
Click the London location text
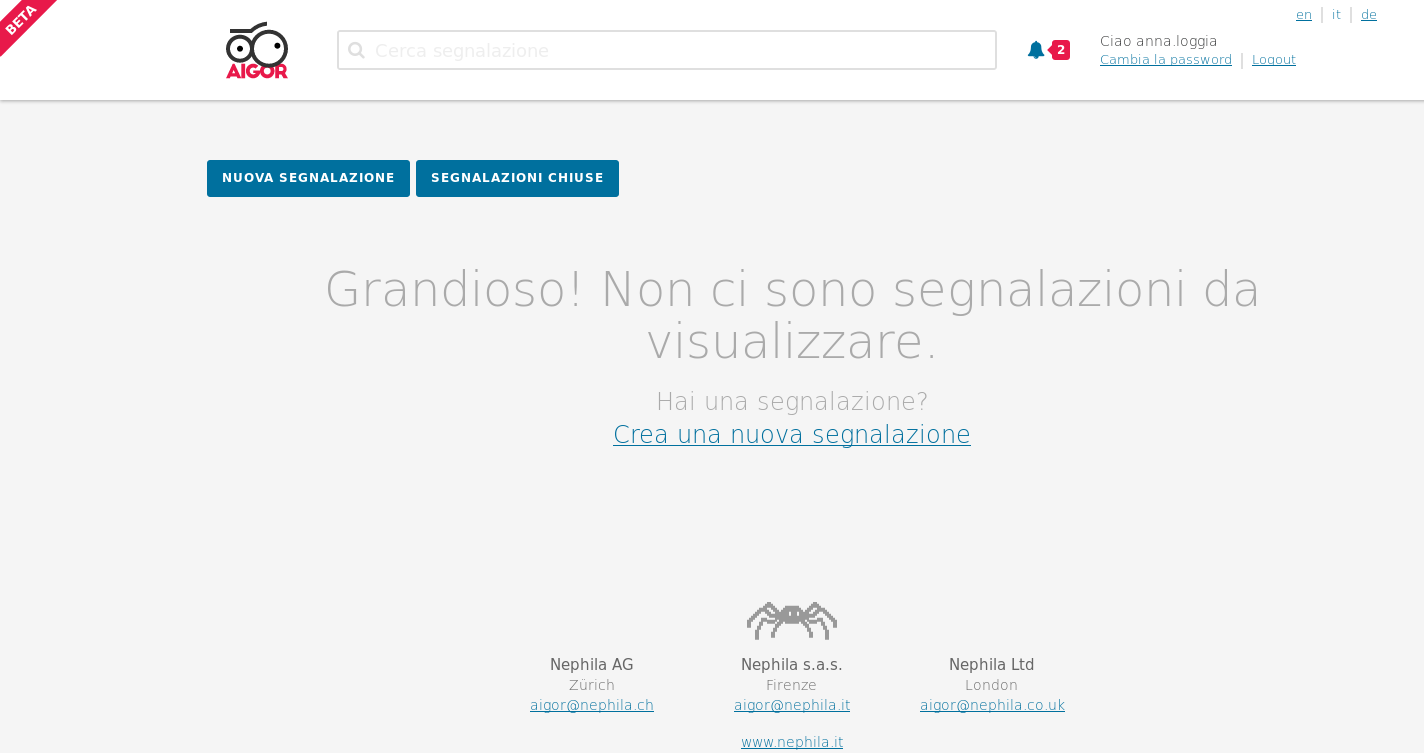tap(992, 685)
